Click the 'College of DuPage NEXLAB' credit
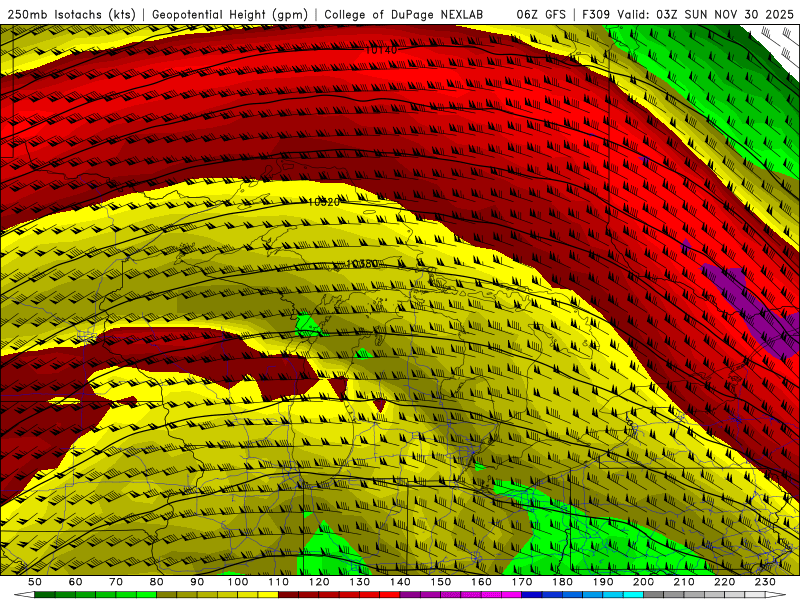Image resolution: width=800 pixels, height=600 pixels. 403,14
